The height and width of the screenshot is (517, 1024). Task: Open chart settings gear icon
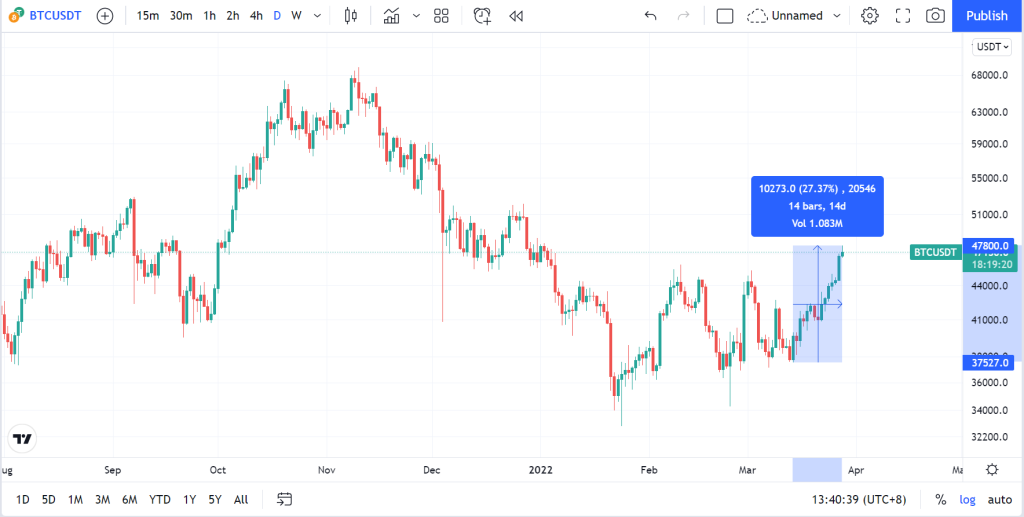point(869,16)
